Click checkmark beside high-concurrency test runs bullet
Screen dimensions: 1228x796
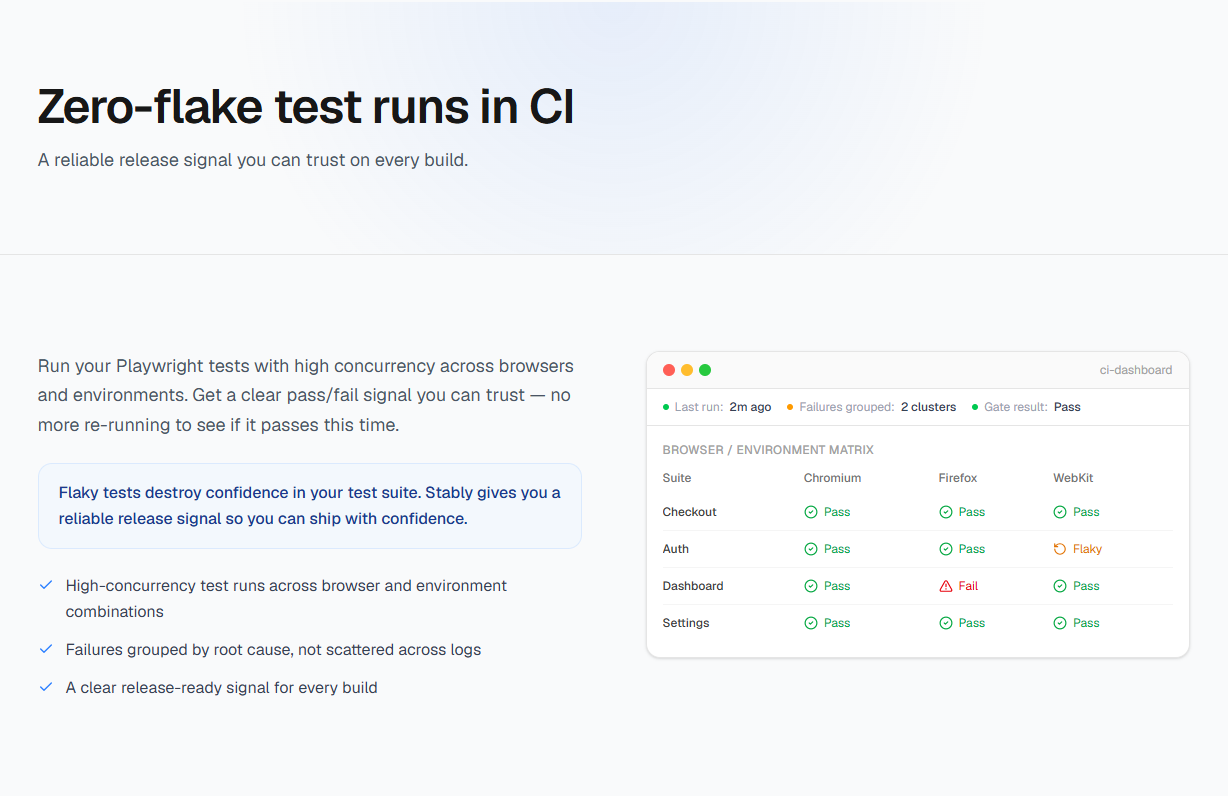[x=45, y=584]
